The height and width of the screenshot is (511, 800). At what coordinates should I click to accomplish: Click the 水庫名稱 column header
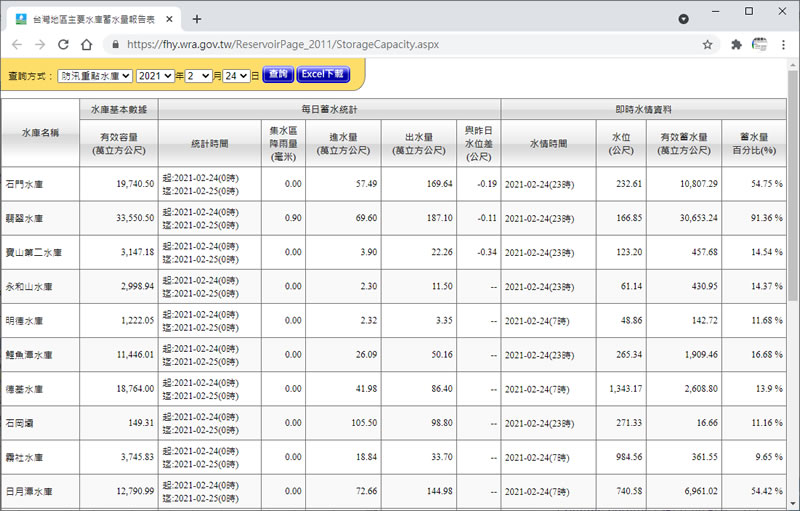coord(40,133)
